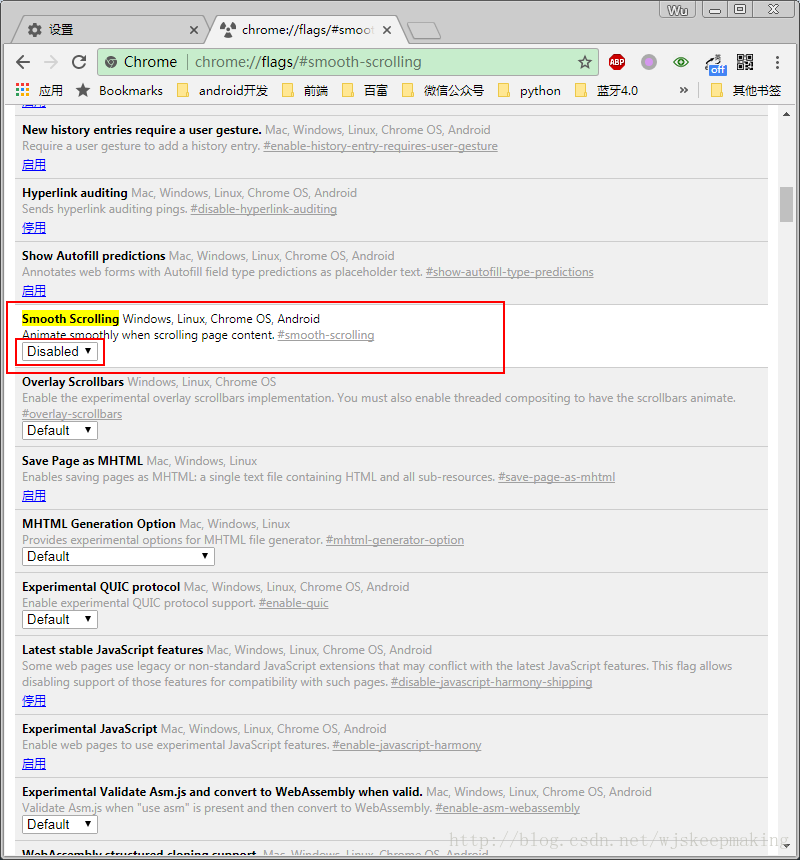This screenshot has width=800, height=860.
Task: Open #enable-javascript-harmony anchor link
Action: click(407, 745)
